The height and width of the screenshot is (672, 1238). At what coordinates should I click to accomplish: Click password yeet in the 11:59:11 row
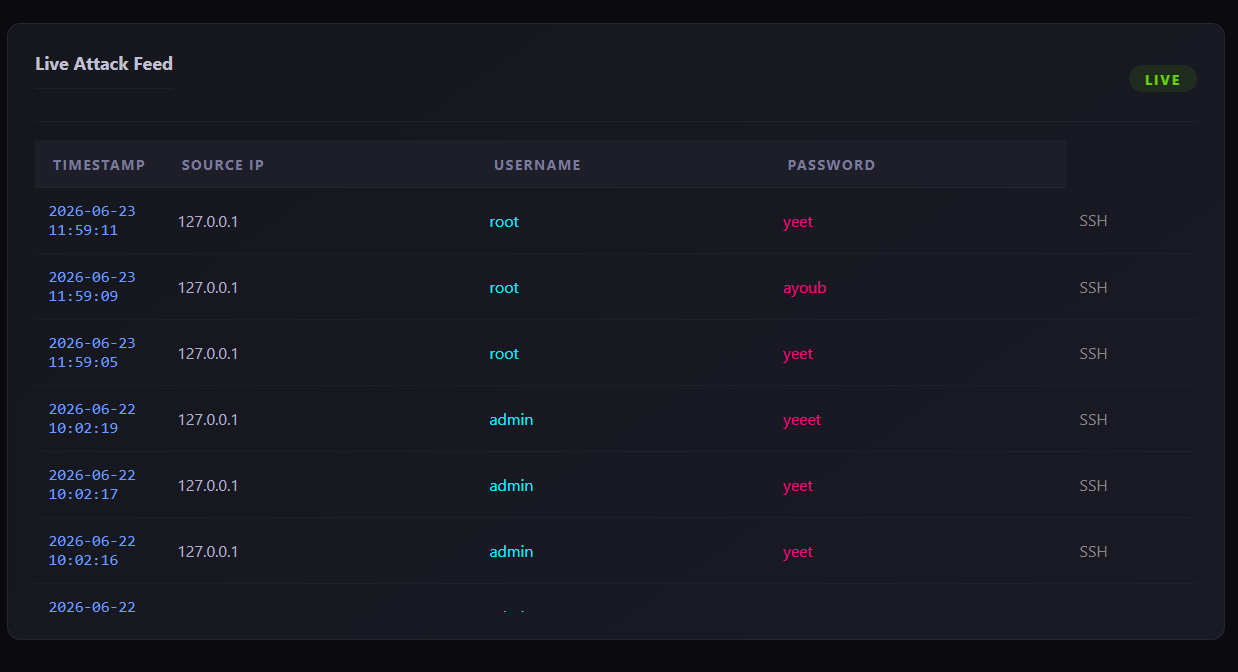click(798, 222)
